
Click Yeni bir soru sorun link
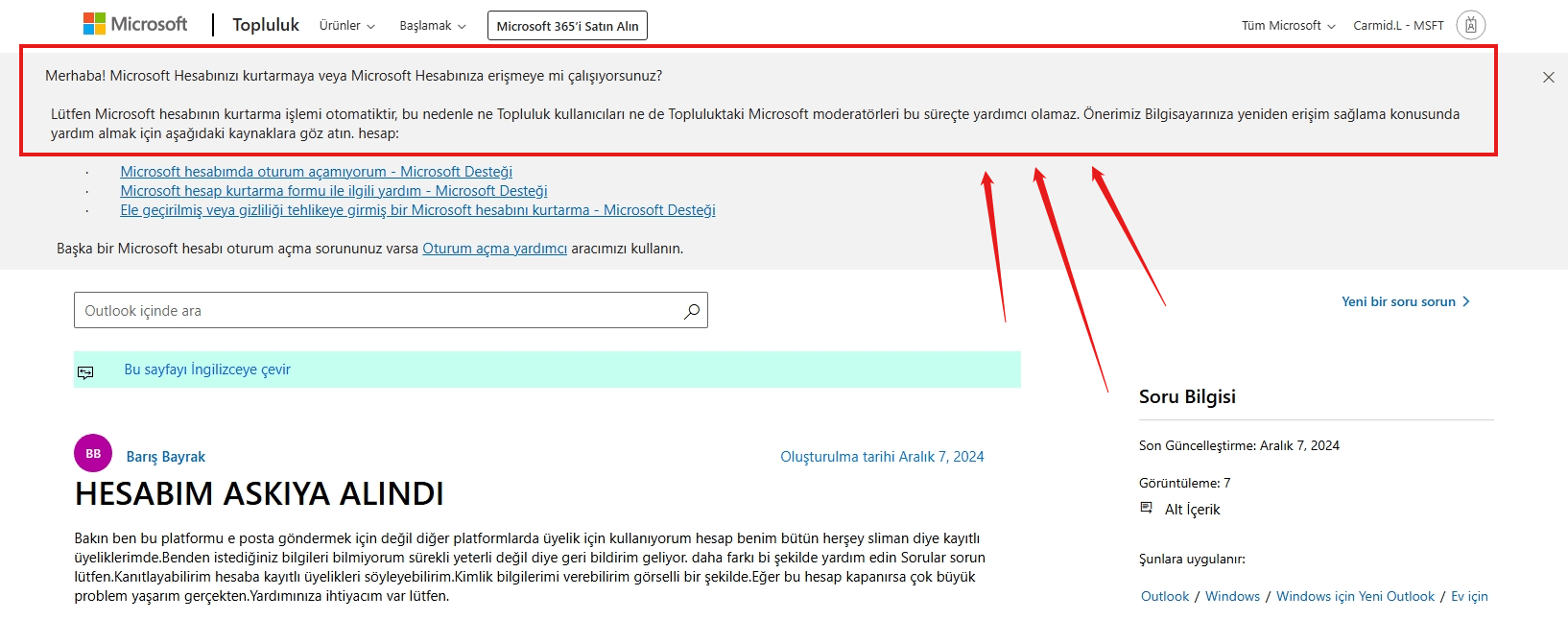1405,301
